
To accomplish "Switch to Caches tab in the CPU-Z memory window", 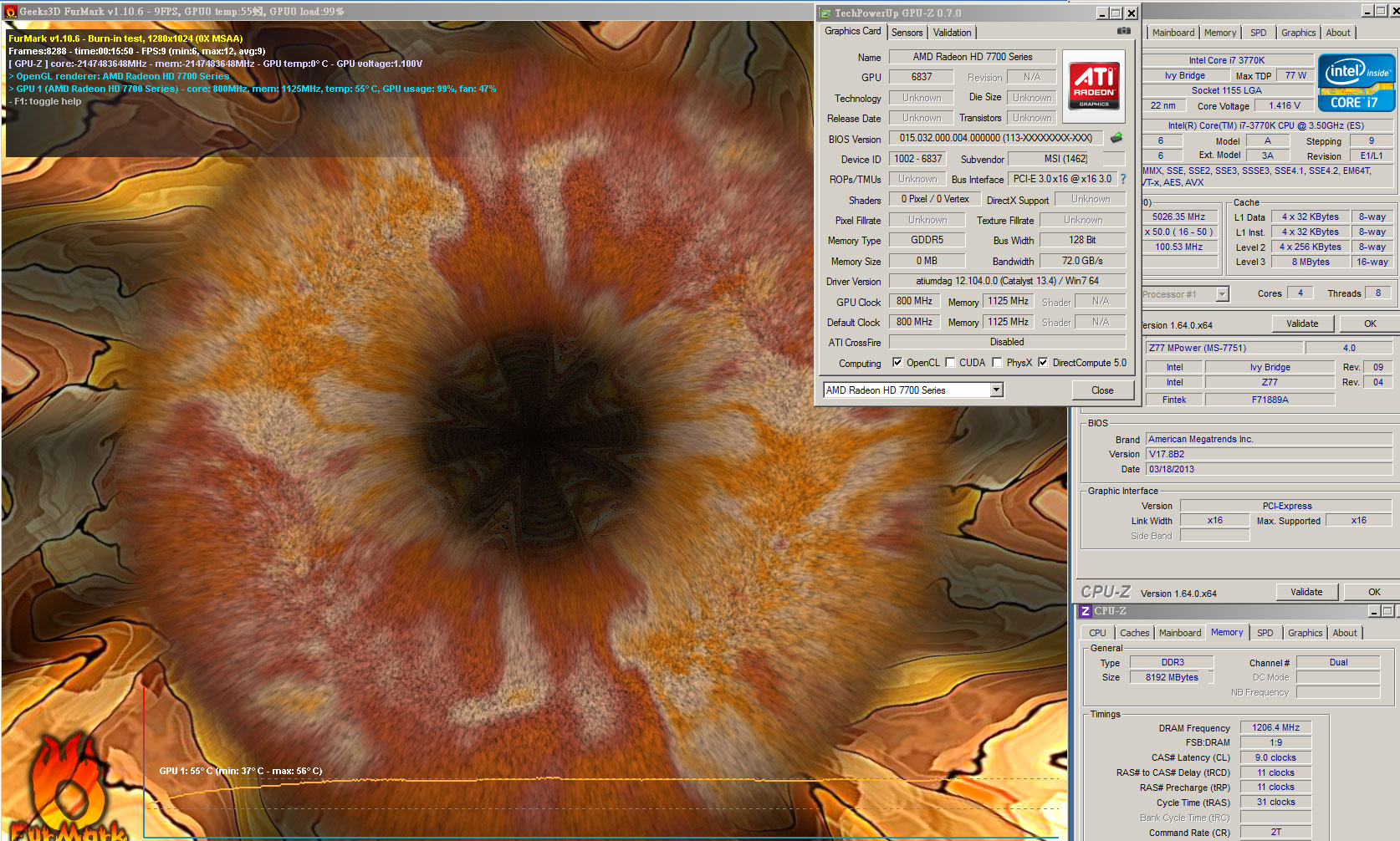I will click(x=1135, y=633).
